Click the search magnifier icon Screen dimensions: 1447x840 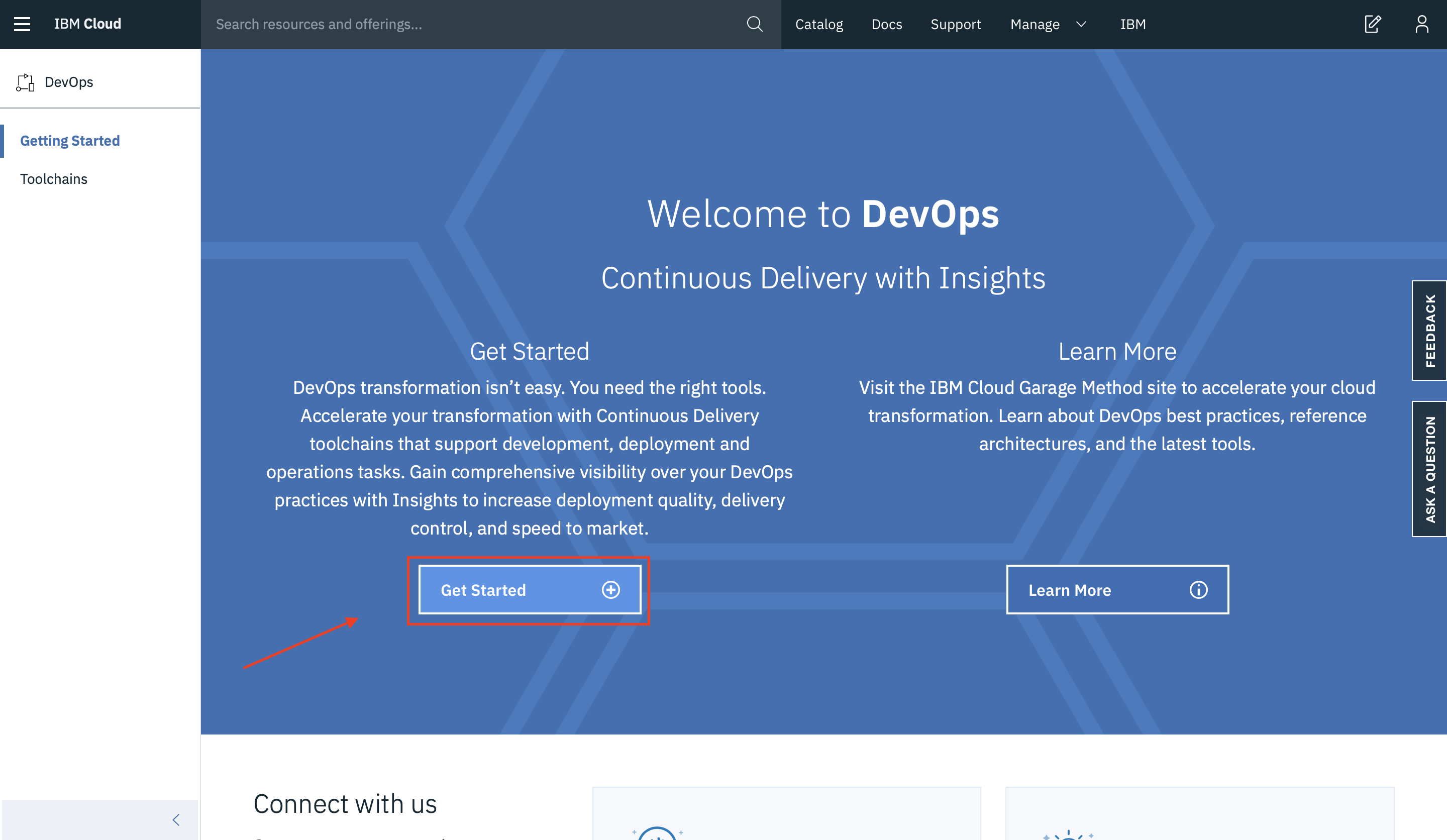(x=755, y=24)
